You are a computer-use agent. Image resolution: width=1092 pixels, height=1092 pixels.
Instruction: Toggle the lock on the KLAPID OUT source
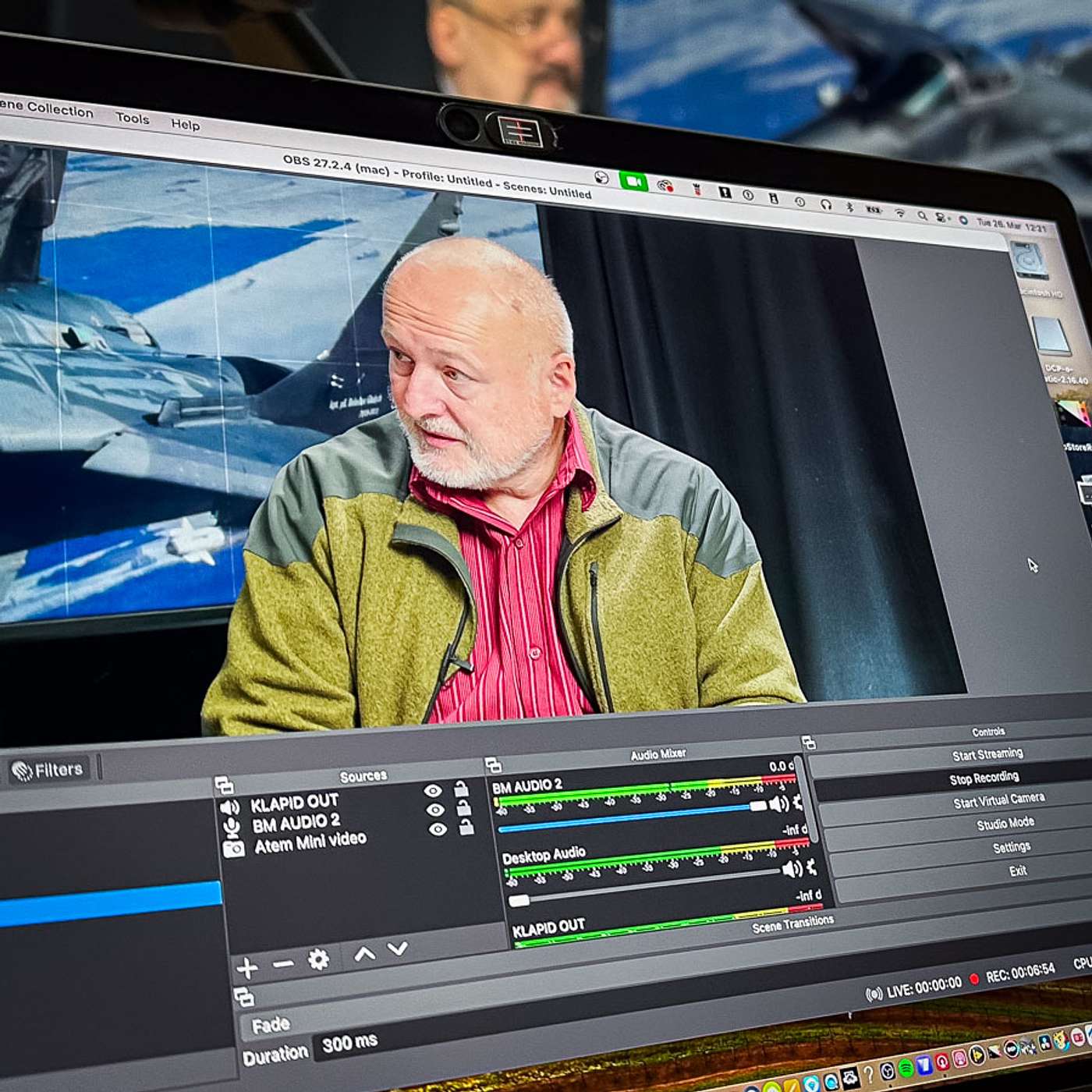(x=462, y=789)
